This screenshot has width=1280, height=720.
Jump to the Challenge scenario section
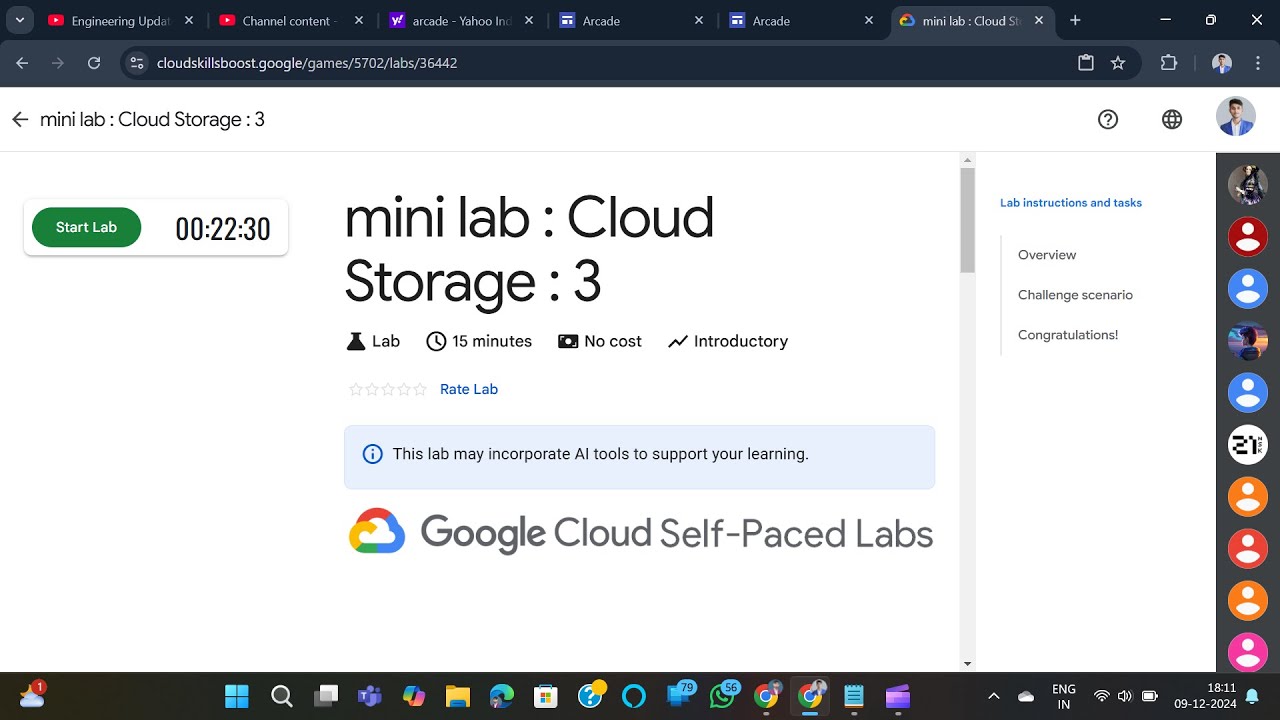1075,295
